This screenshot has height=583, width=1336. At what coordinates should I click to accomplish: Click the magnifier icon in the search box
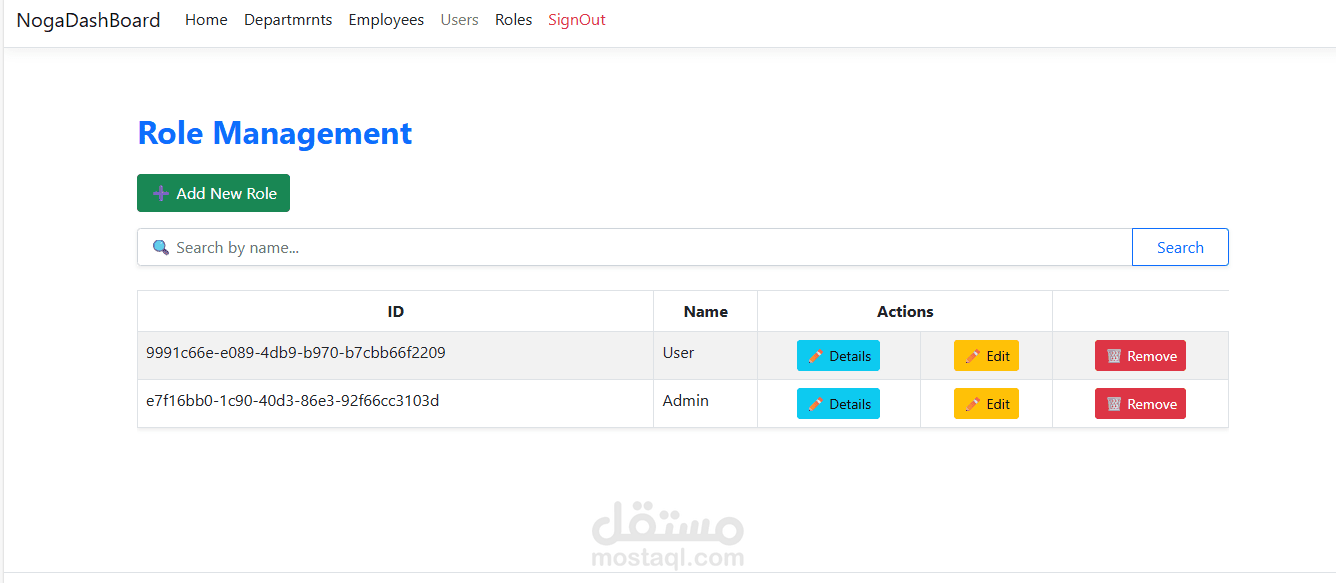coord(160,247)
